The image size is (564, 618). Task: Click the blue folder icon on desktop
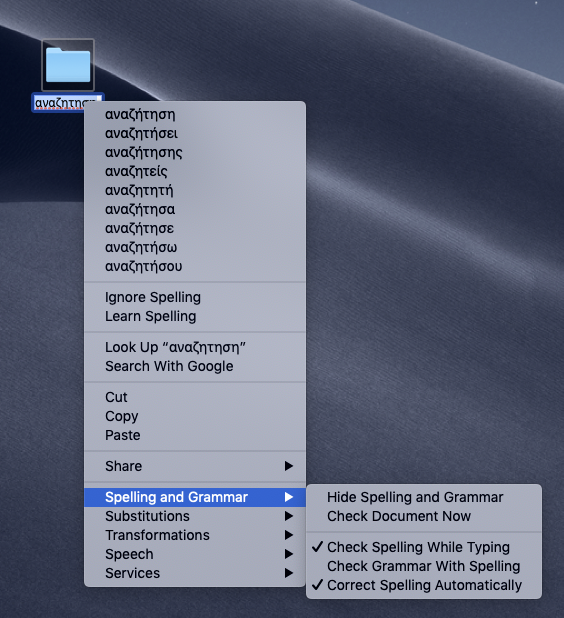click(68, 65)
